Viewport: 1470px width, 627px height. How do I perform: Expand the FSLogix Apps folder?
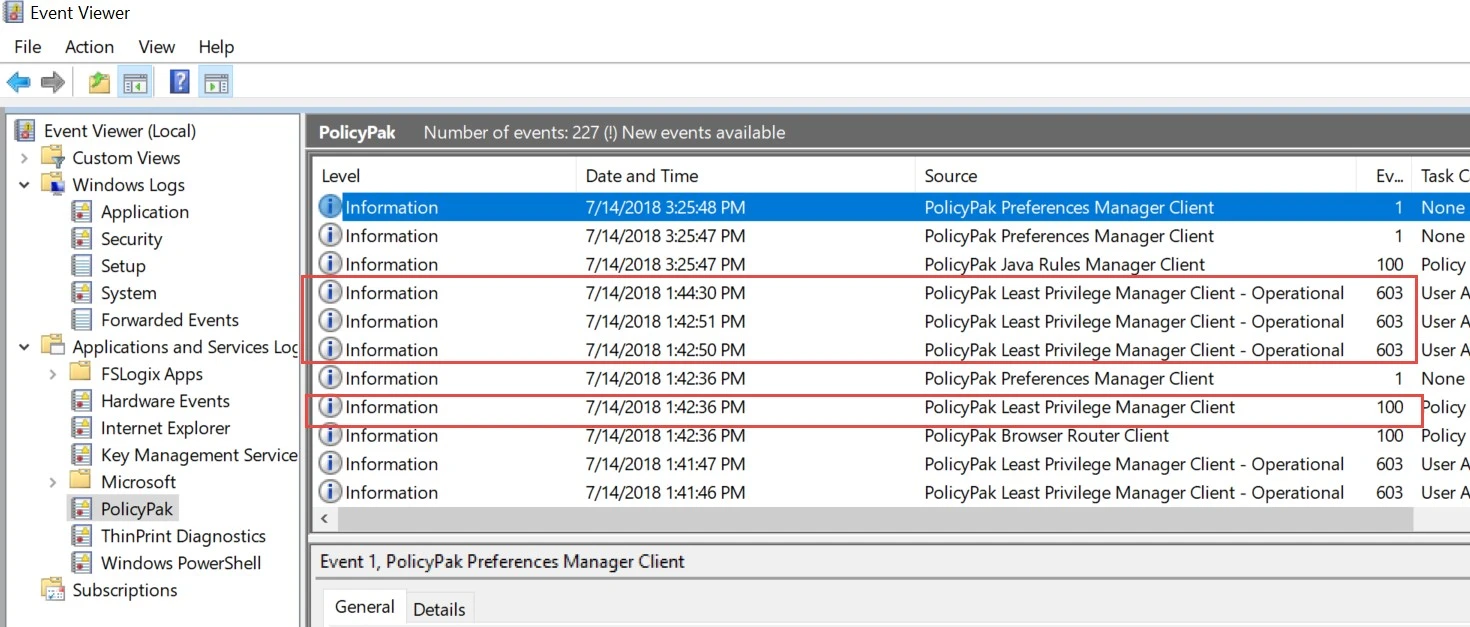point(53,374)
